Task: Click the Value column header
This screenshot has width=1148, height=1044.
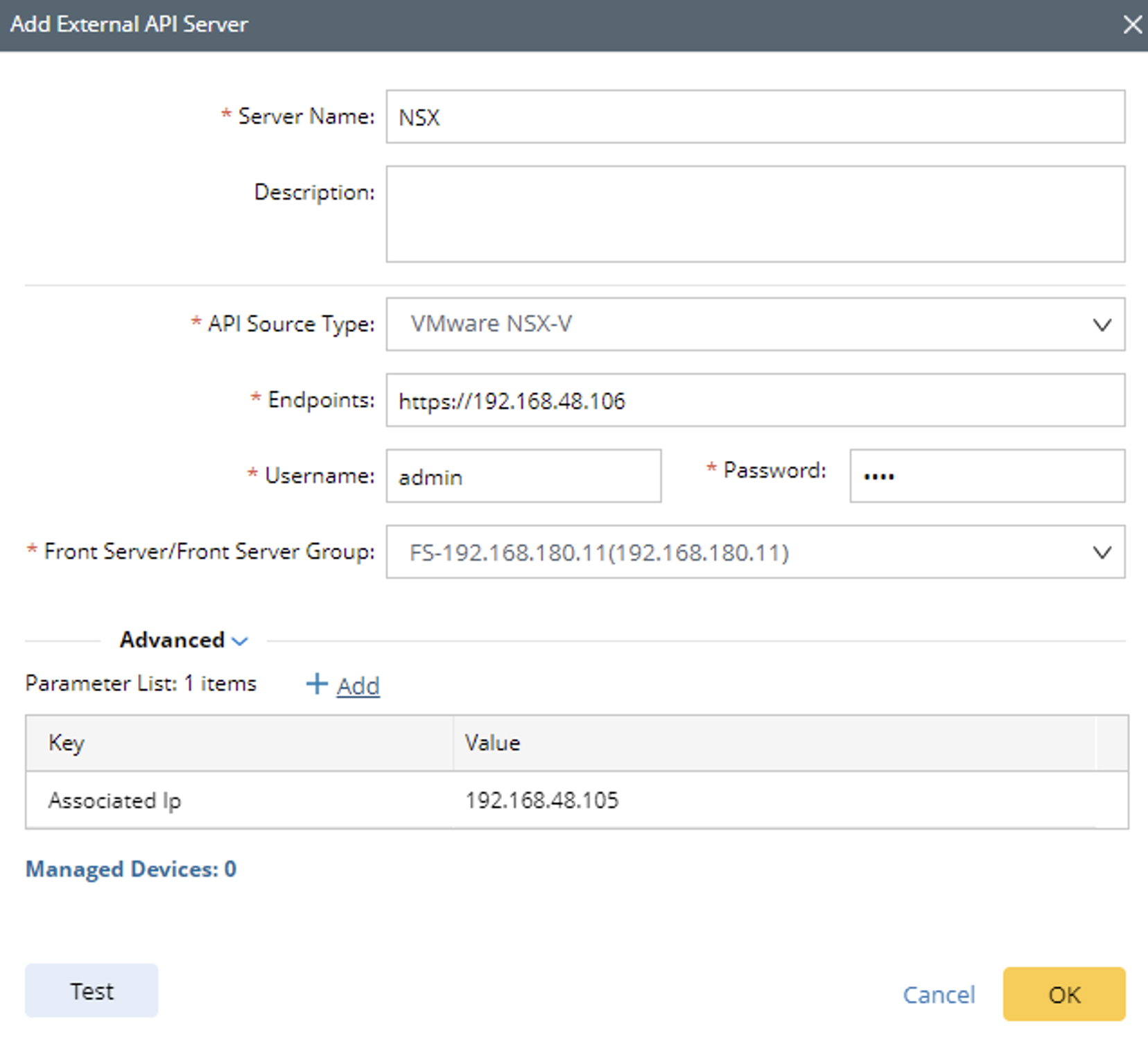Action: point(492,743)
